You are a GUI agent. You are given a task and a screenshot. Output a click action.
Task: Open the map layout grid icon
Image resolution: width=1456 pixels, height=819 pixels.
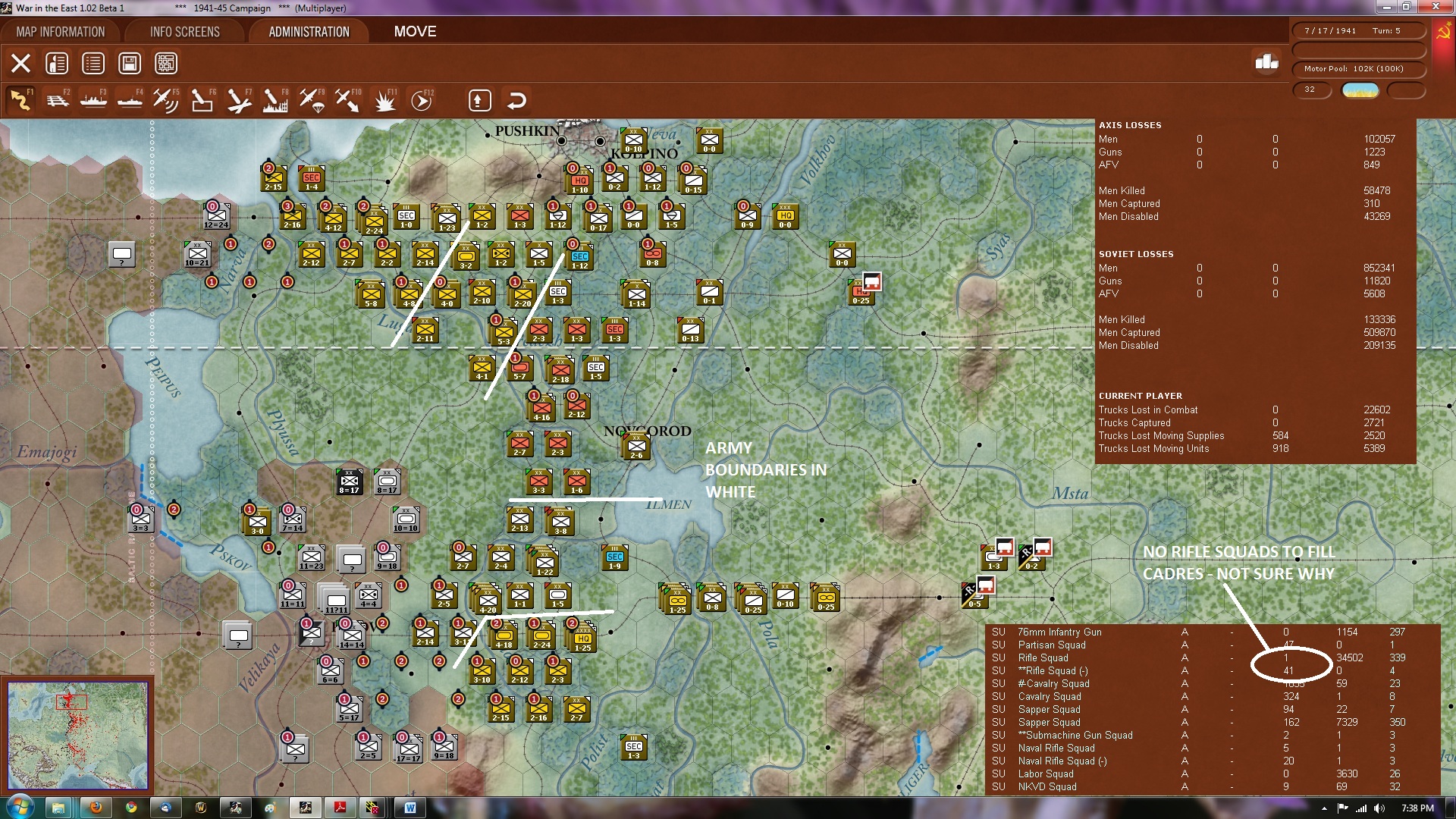(x=166, y=63)
